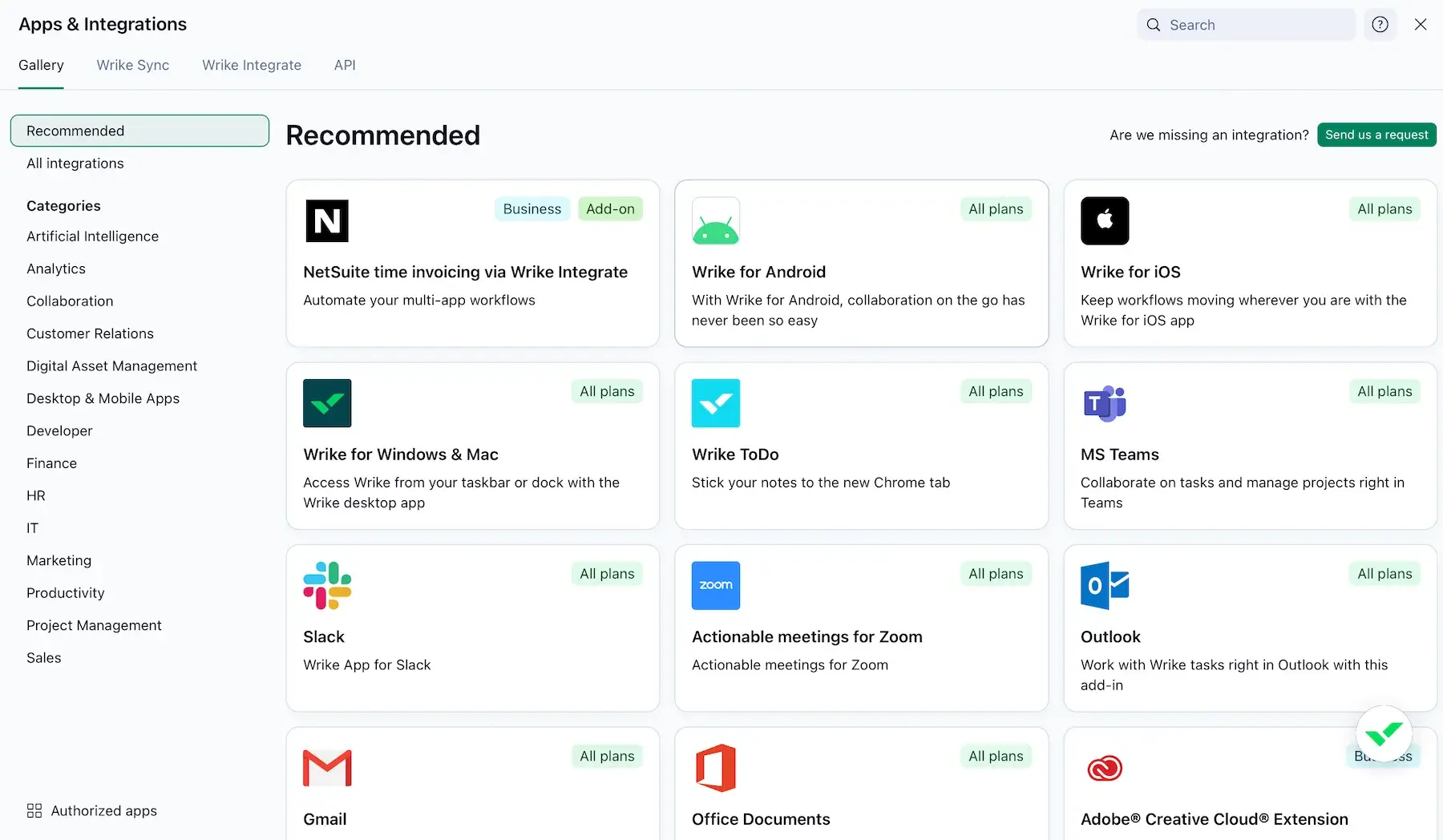This screenshot has width=1443, height=840.
Task: Select All integrations in the sidebar
Action: 75,164
